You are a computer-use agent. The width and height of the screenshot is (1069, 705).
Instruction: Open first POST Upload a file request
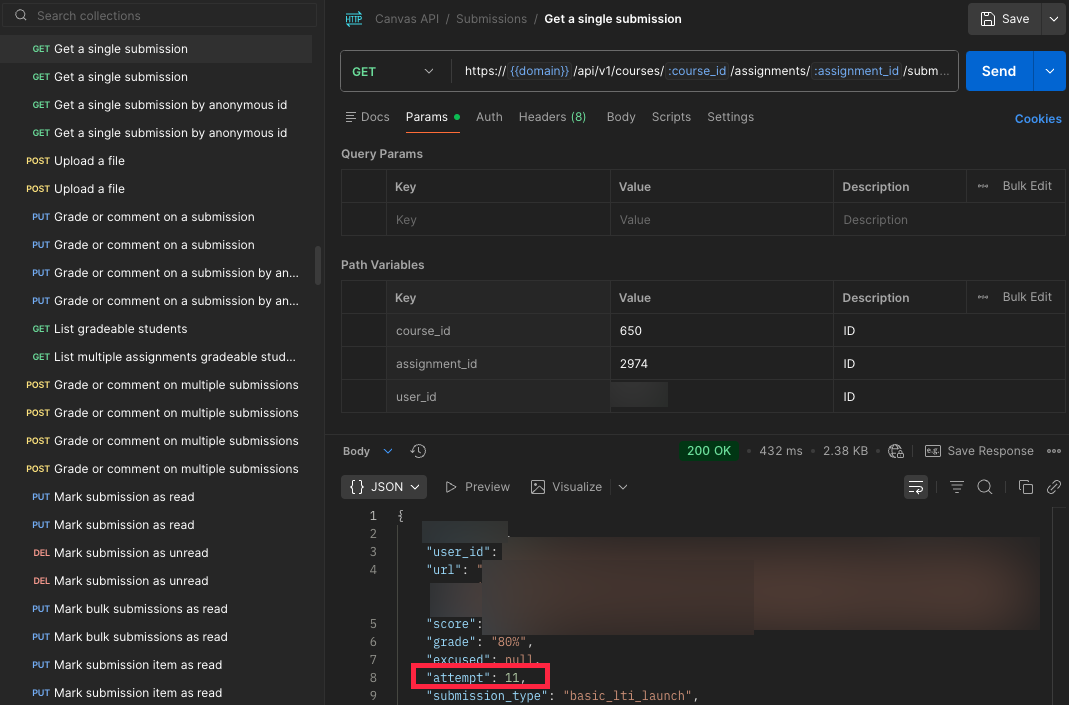tap(156, 161)
